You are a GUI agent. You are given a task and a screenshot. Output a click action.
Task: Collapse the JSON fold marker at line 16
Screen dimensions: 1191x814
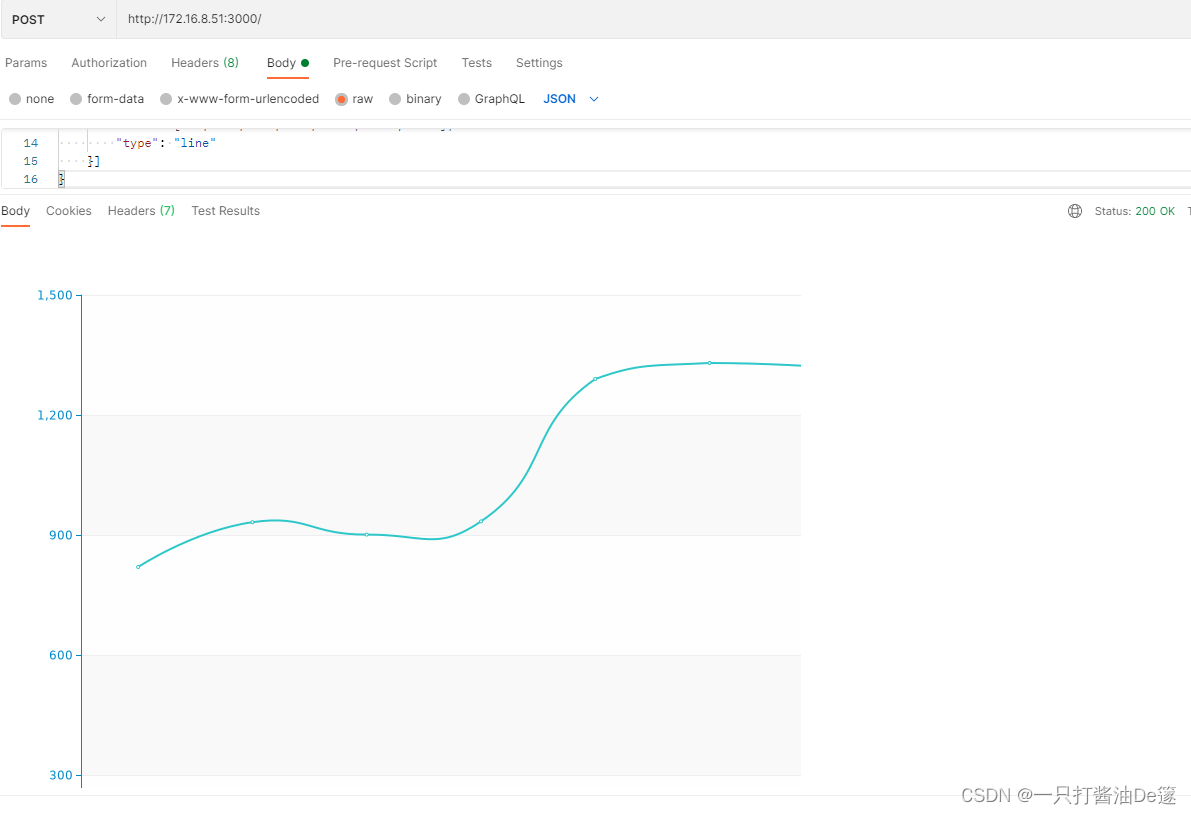pos(62,178)
